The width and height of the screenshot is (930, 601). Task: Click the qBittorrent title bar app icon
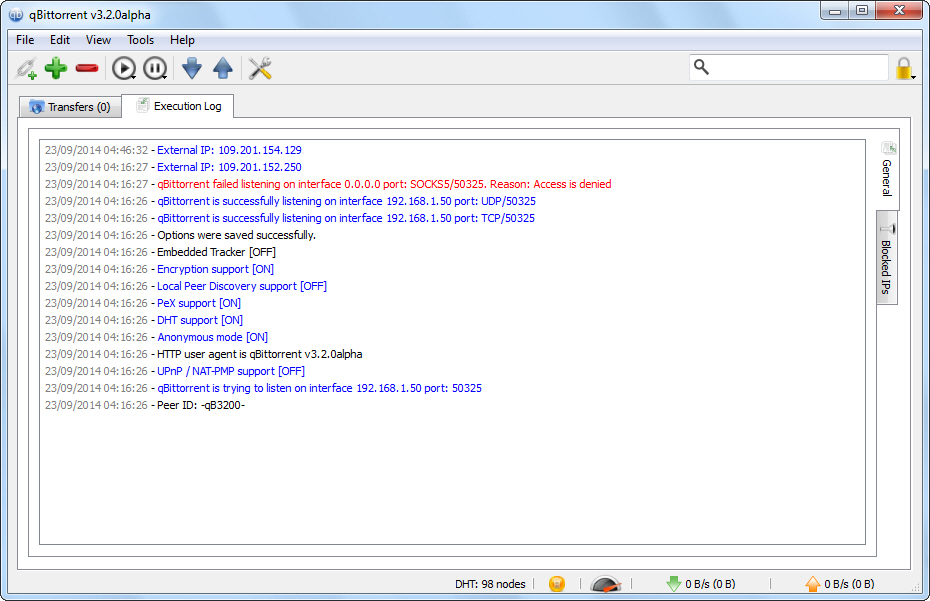[16, 14]
